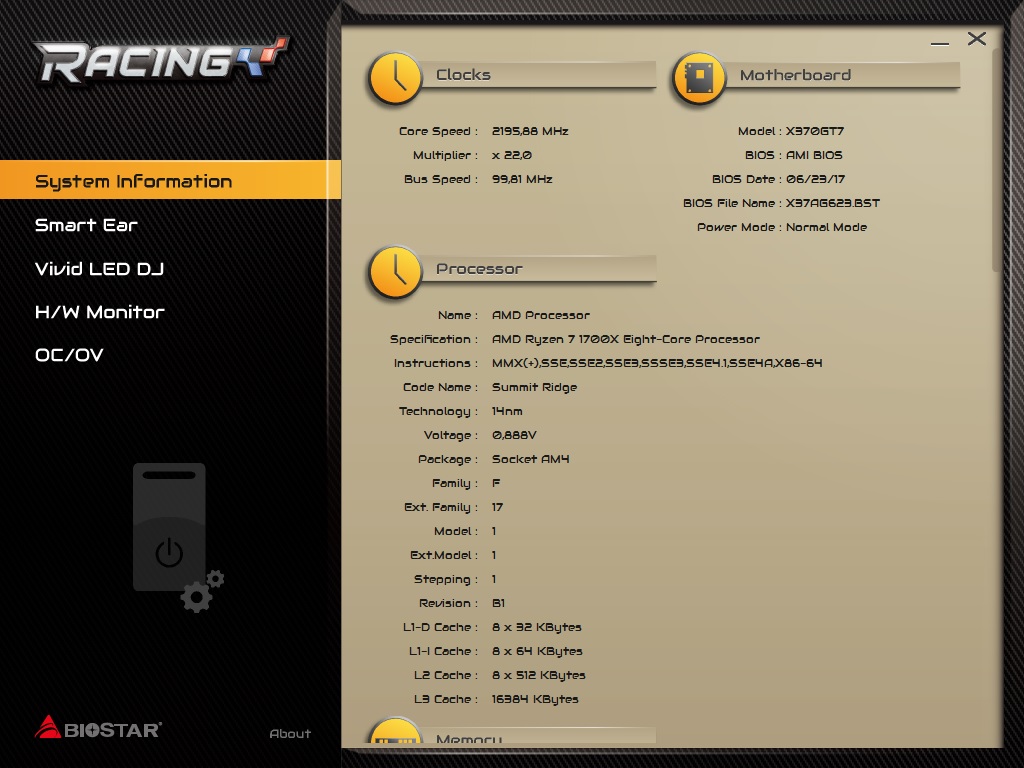
Task: Click the Clocks section header label
Action: (x=464, y=75)
